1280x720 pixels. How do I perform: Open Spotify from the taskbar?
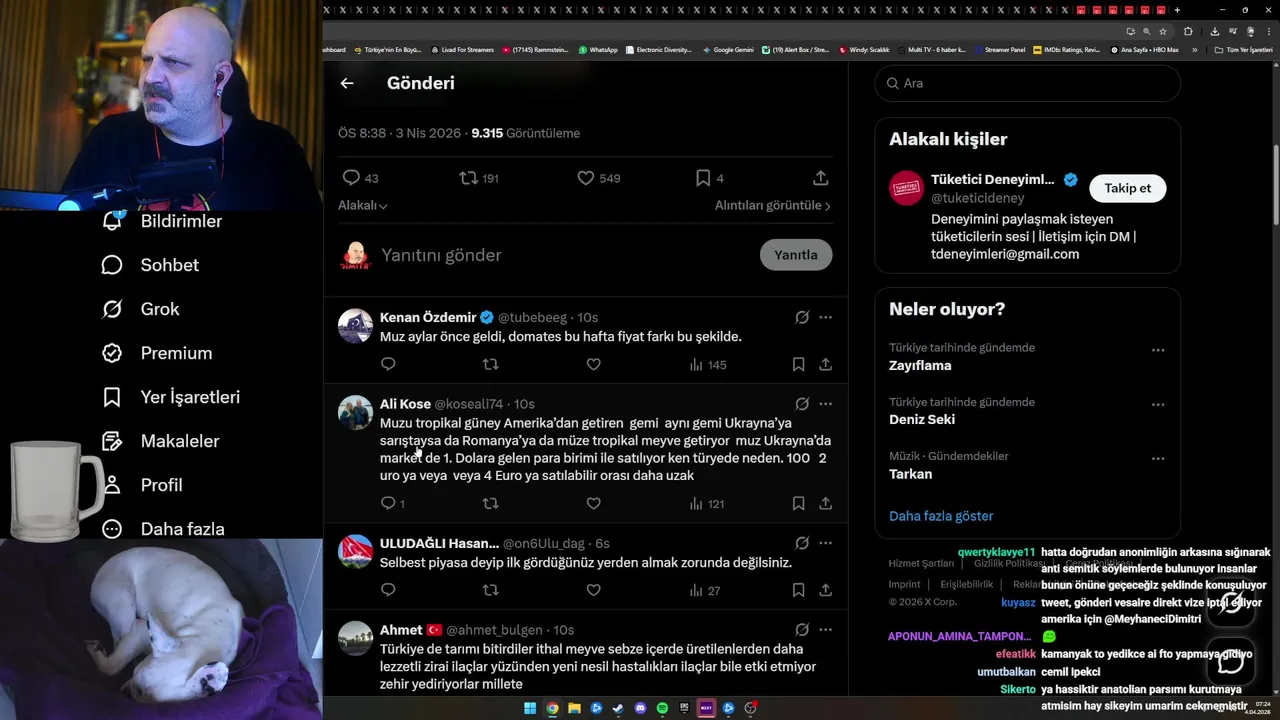click(662, 708)
